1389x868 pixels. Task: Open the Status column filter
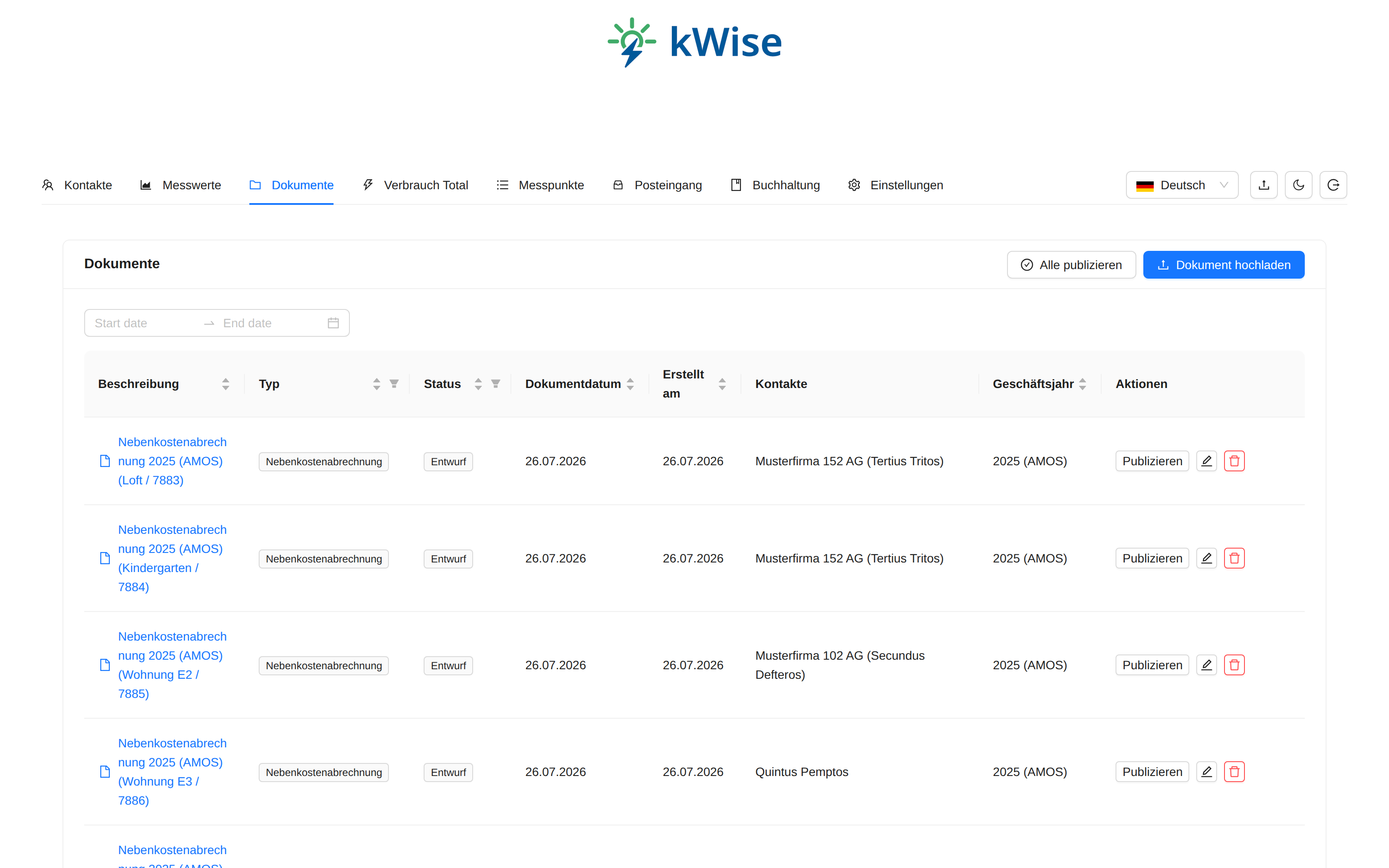tap(496, 384)
